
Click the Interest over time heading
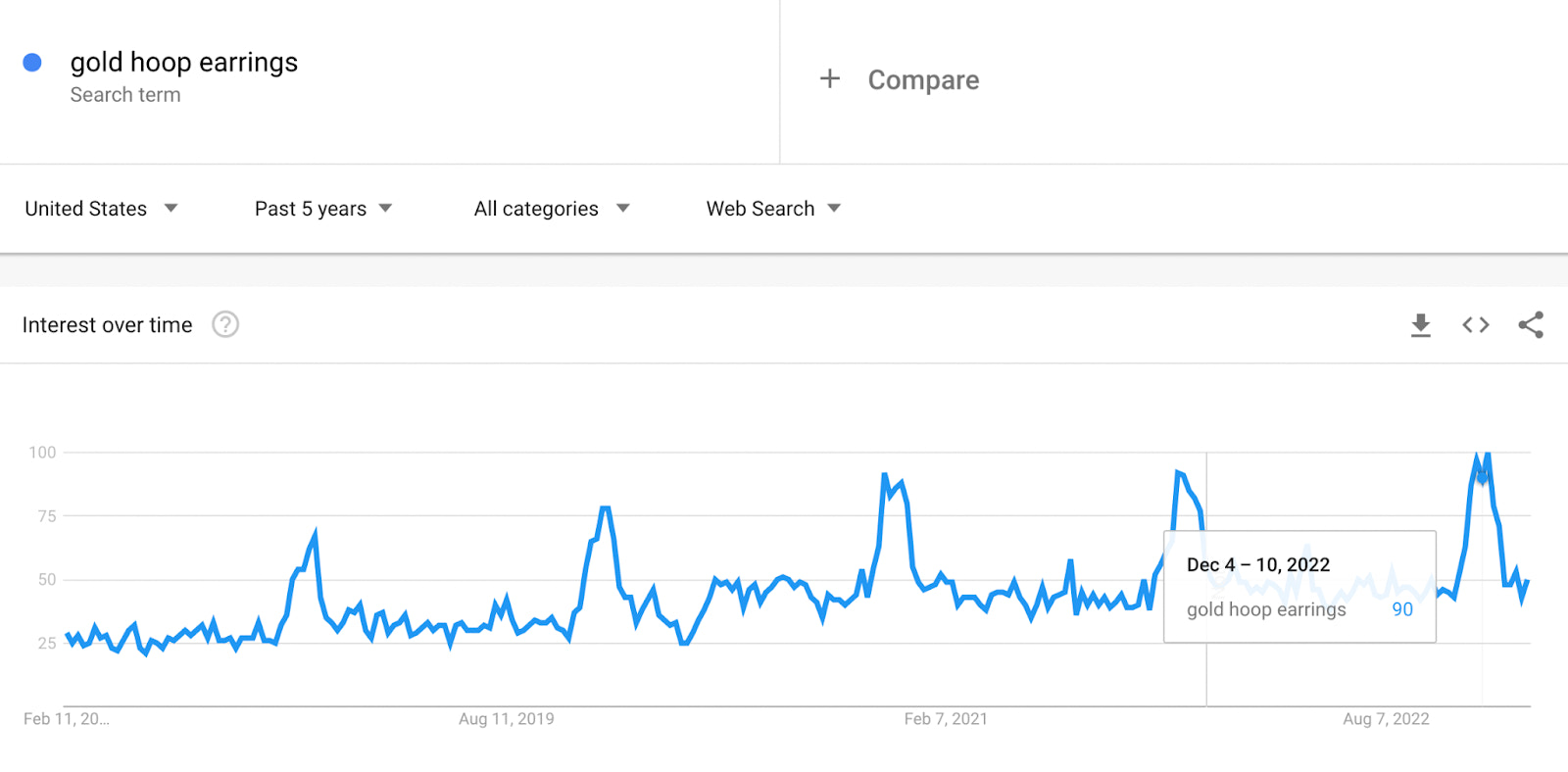pyautogui.click(x=109, y=324)
